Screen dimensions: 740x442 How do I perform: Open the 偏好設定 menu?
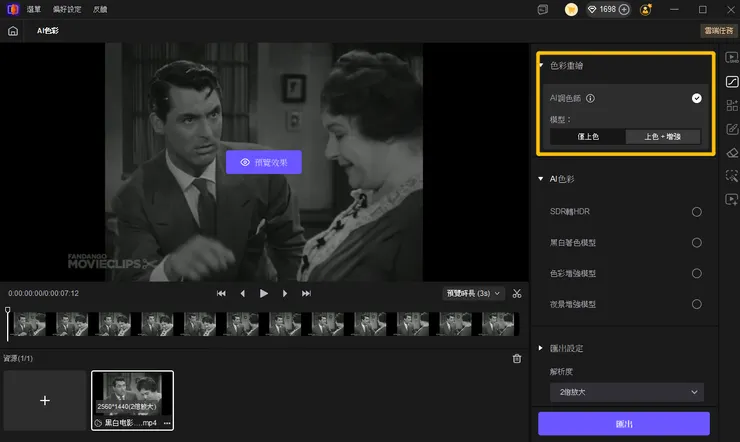67,9
